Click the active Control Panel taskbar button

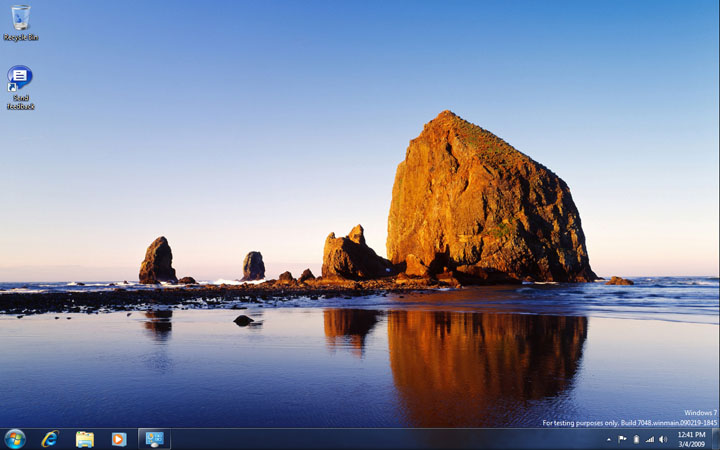point(154,439)
